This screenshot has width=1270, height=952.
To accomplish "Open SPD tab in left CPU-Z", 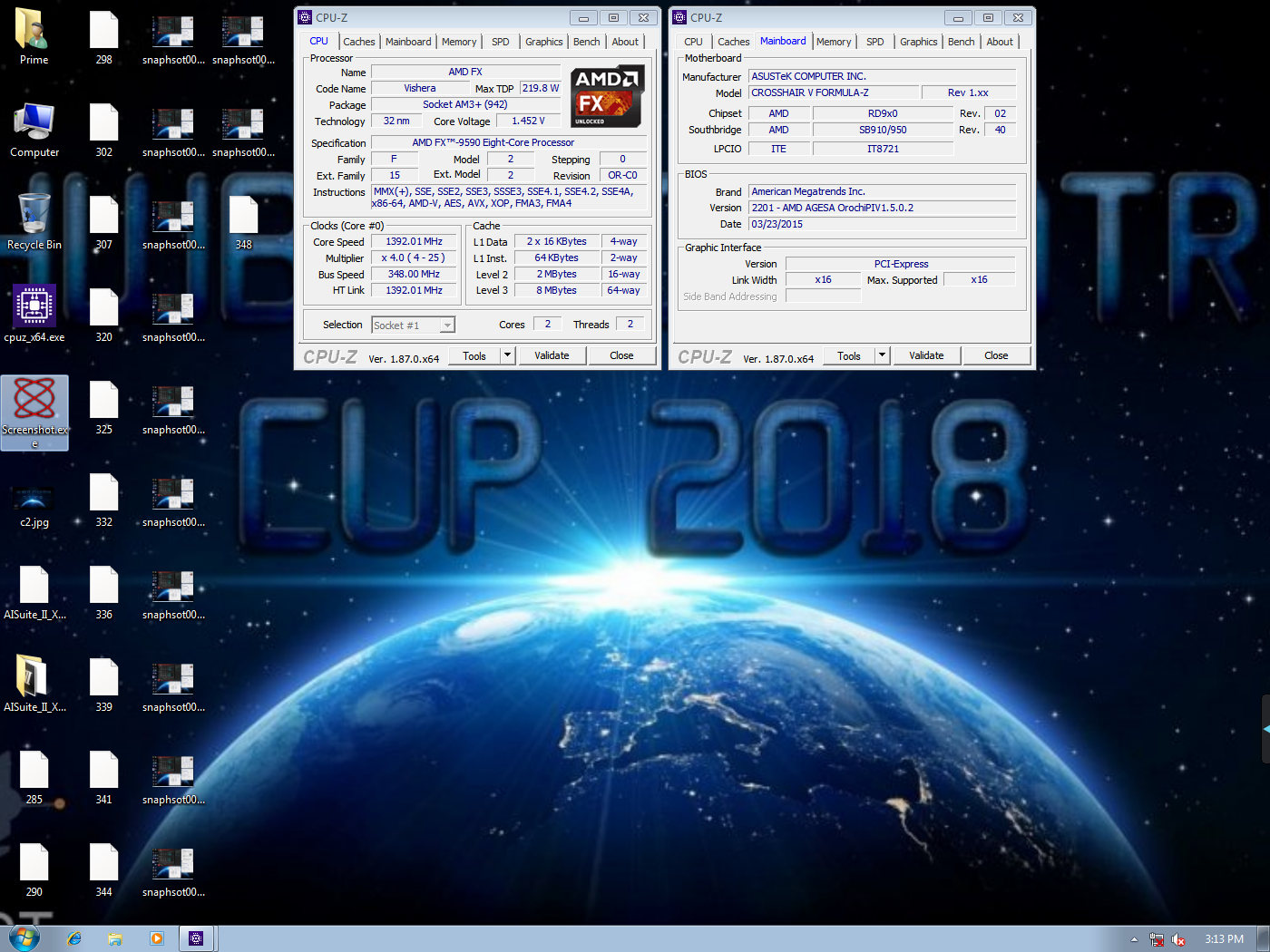I will coord(501,42).
